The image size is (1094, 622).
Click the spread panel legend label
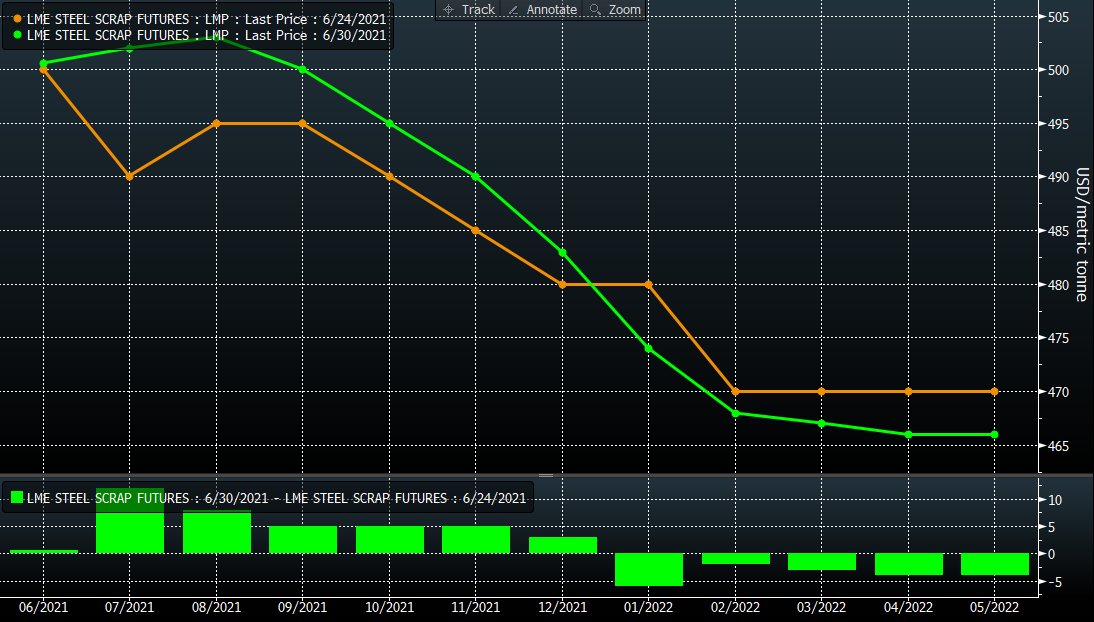coord(275,497)
